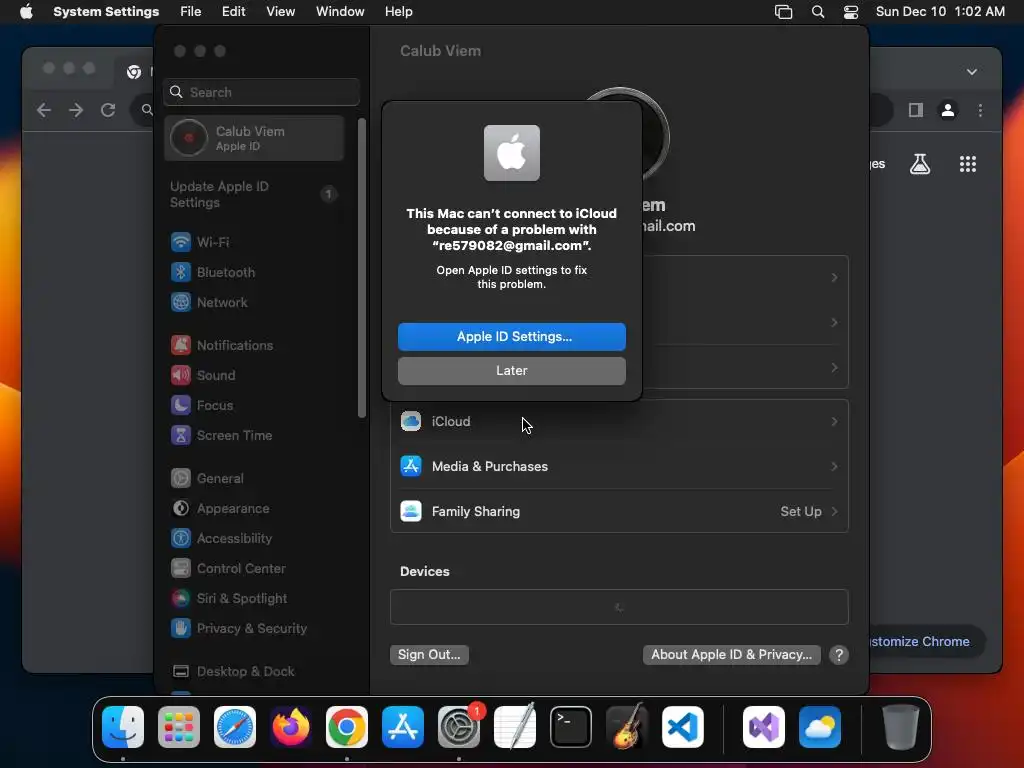Open Safari from the Dock
This screenshot has width=1024, height=768.
click(x=234, y=727)
